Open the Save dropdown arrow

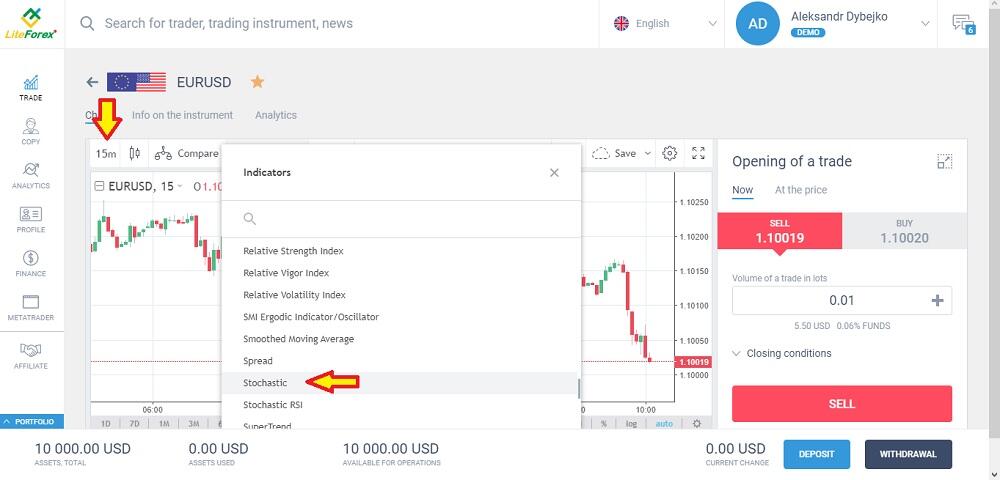point(647,153)
